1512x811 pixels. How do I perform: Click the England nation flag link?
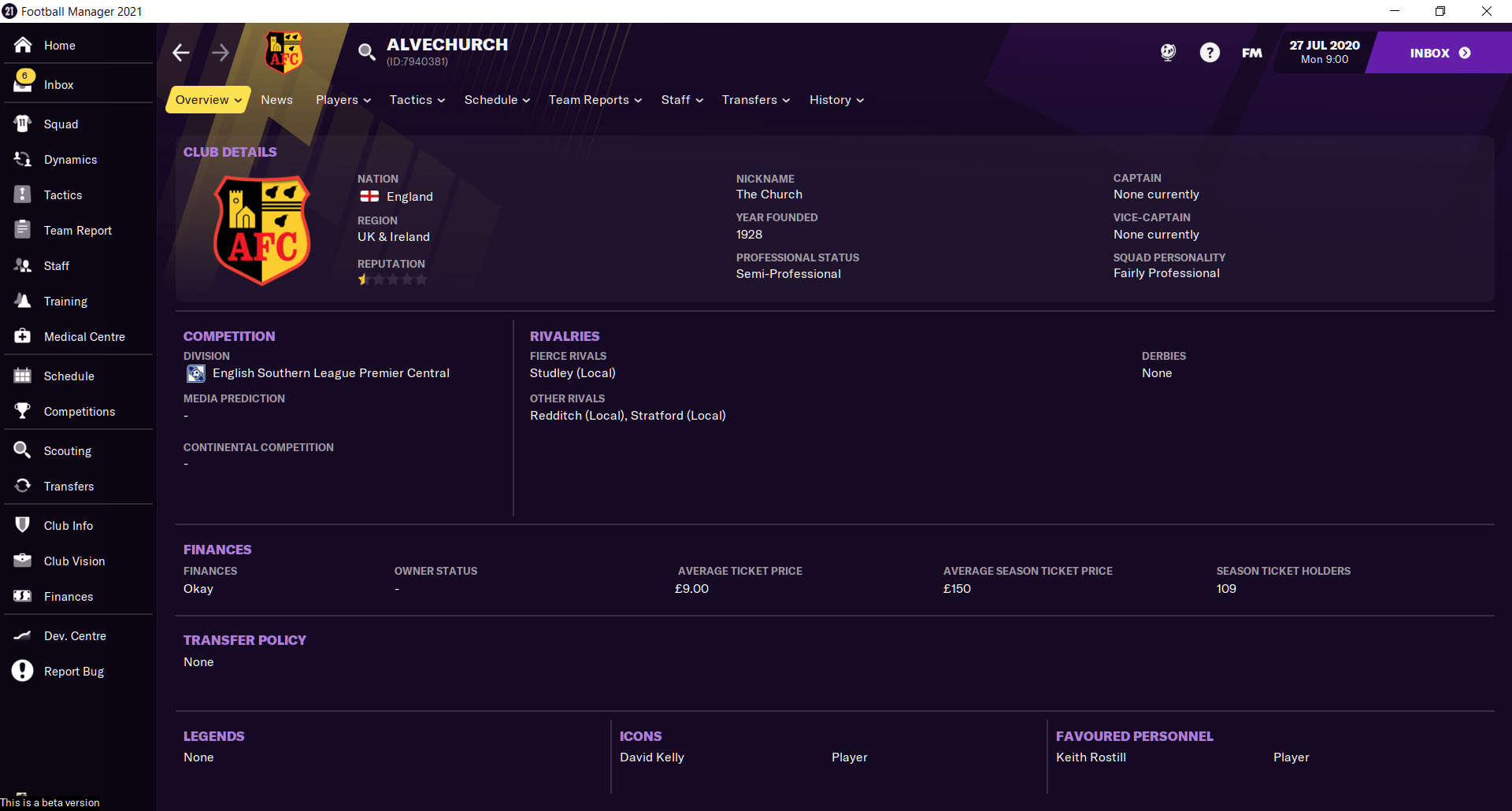tap(369, 196)
